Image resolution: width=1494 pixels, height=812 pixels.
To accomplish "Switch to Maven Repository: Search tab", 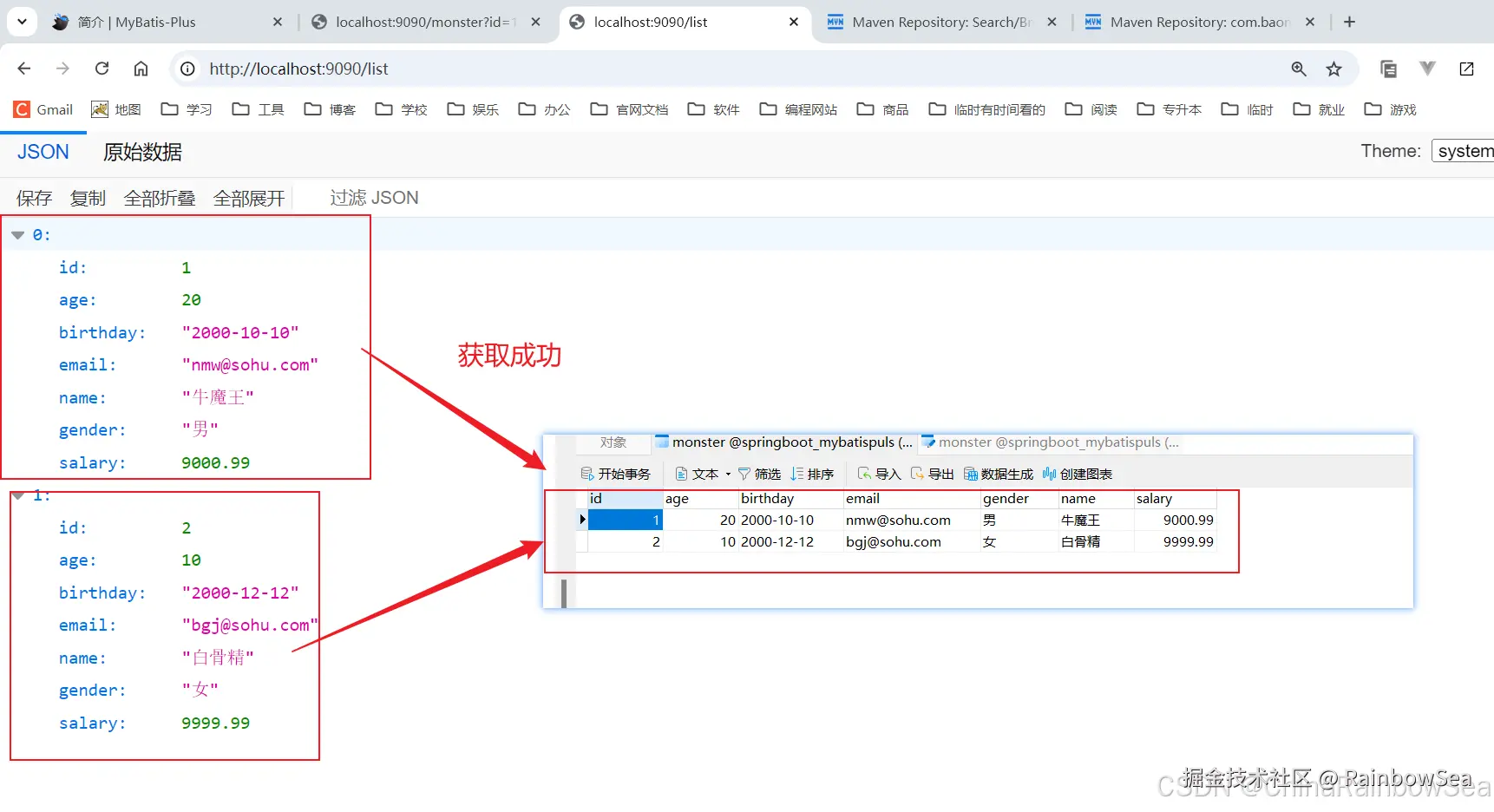I will pos(940,22).
